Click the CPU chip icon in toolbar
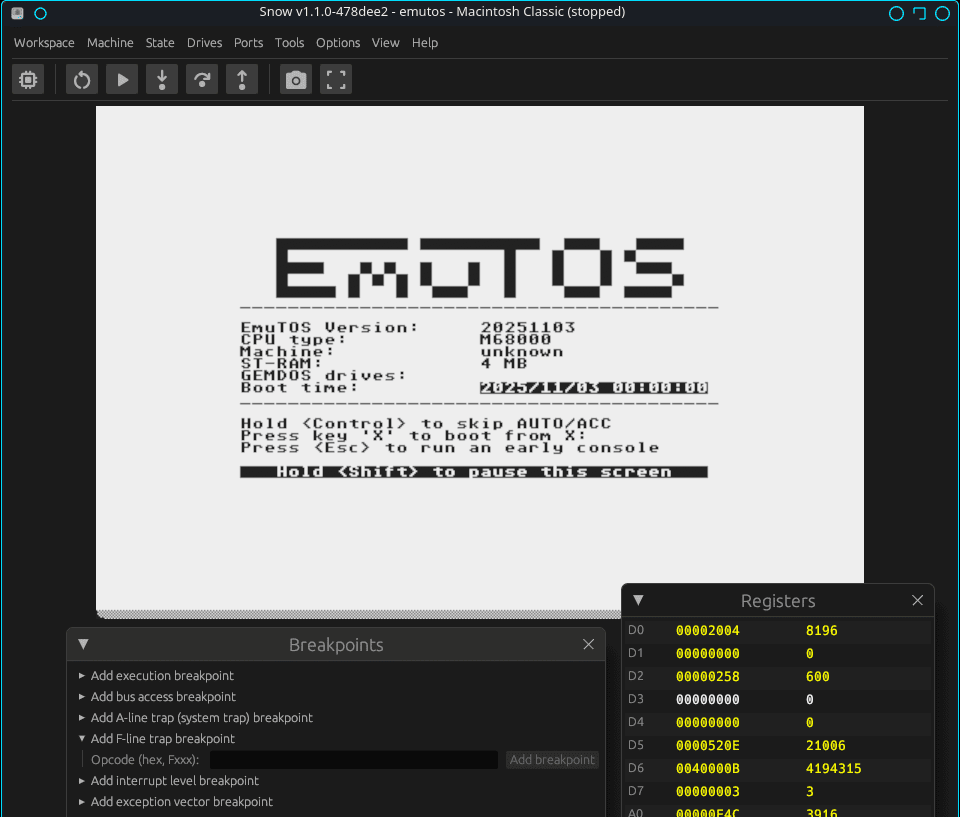The image size is (960, 817). coord(28,80)
